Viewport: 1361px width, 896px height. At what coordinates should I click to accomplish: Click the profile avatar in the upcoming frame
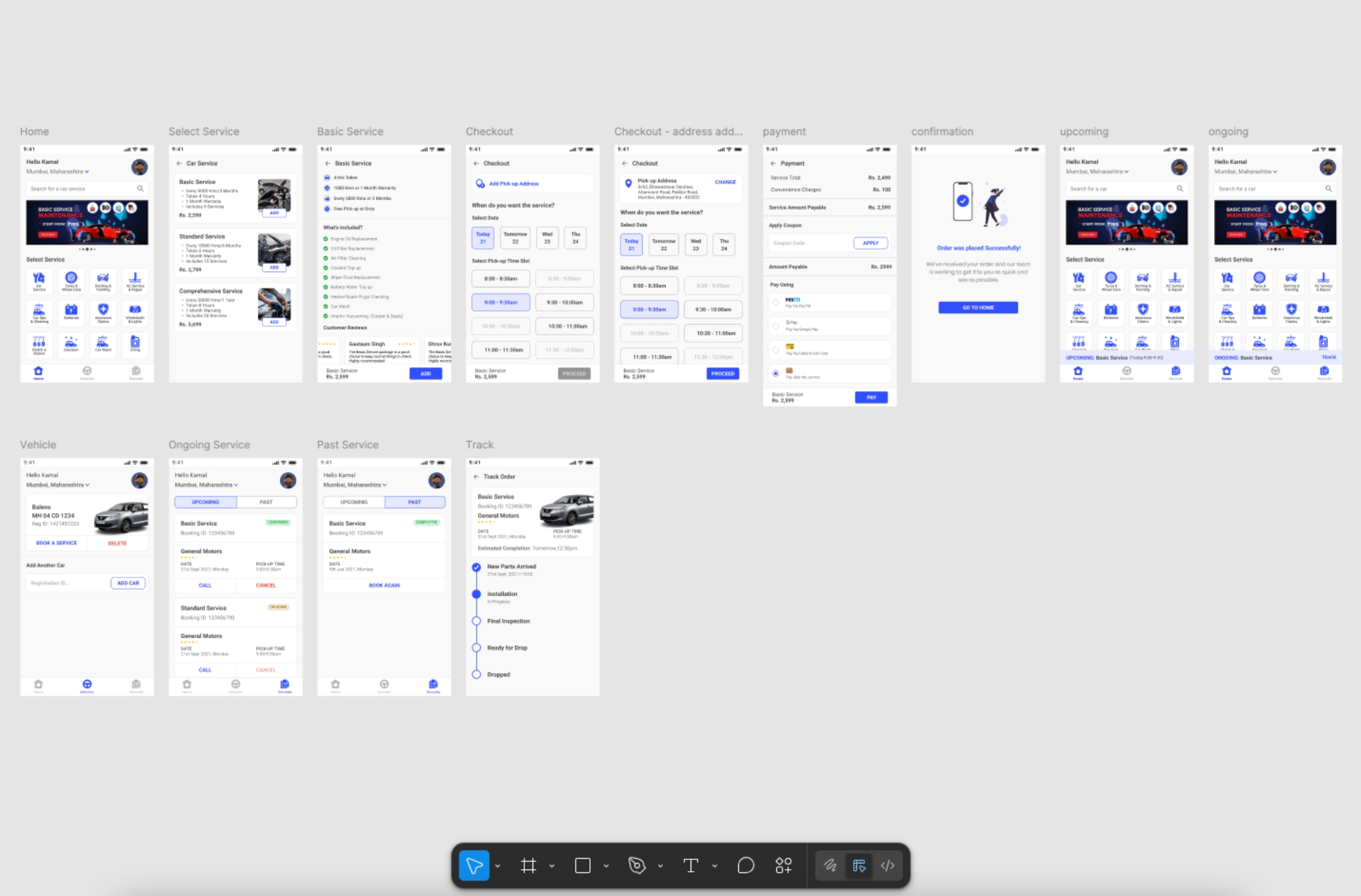[x=1179, y=167]
